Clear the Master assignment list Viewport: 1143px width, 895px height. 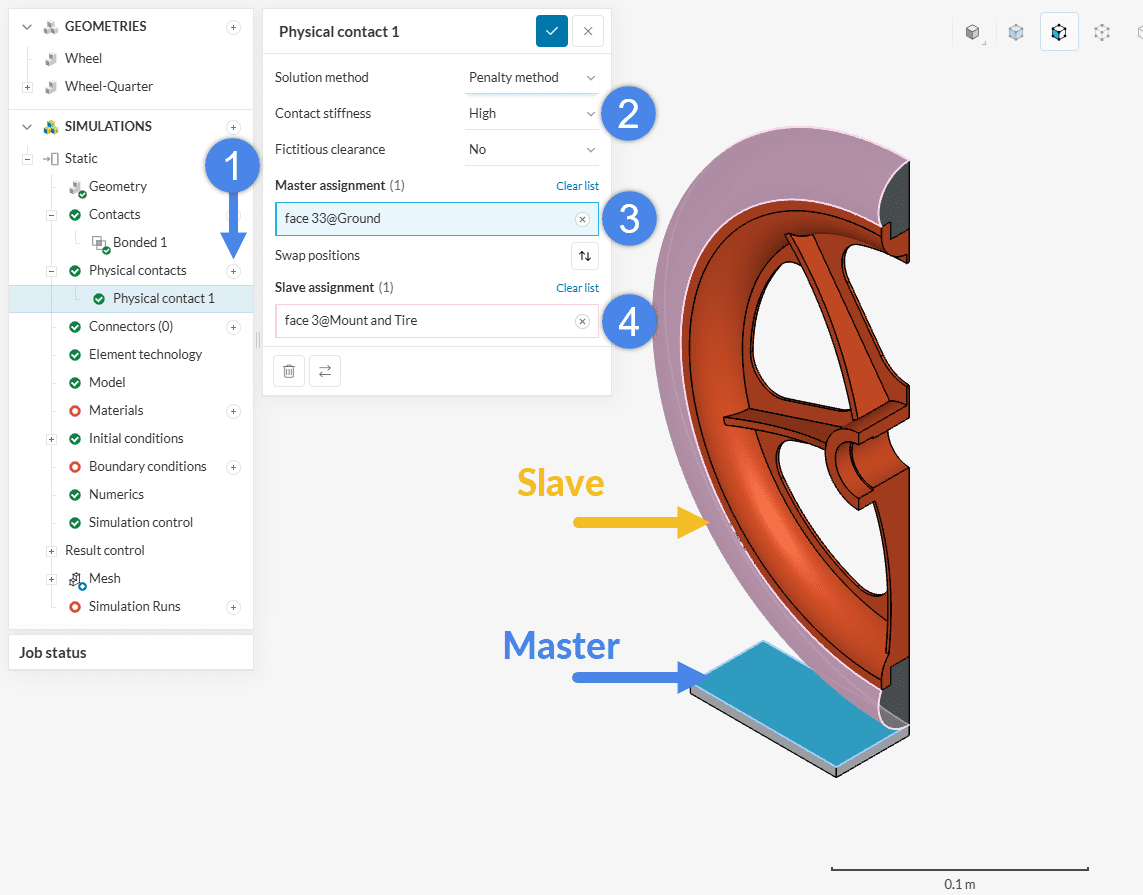coord(577,186)
